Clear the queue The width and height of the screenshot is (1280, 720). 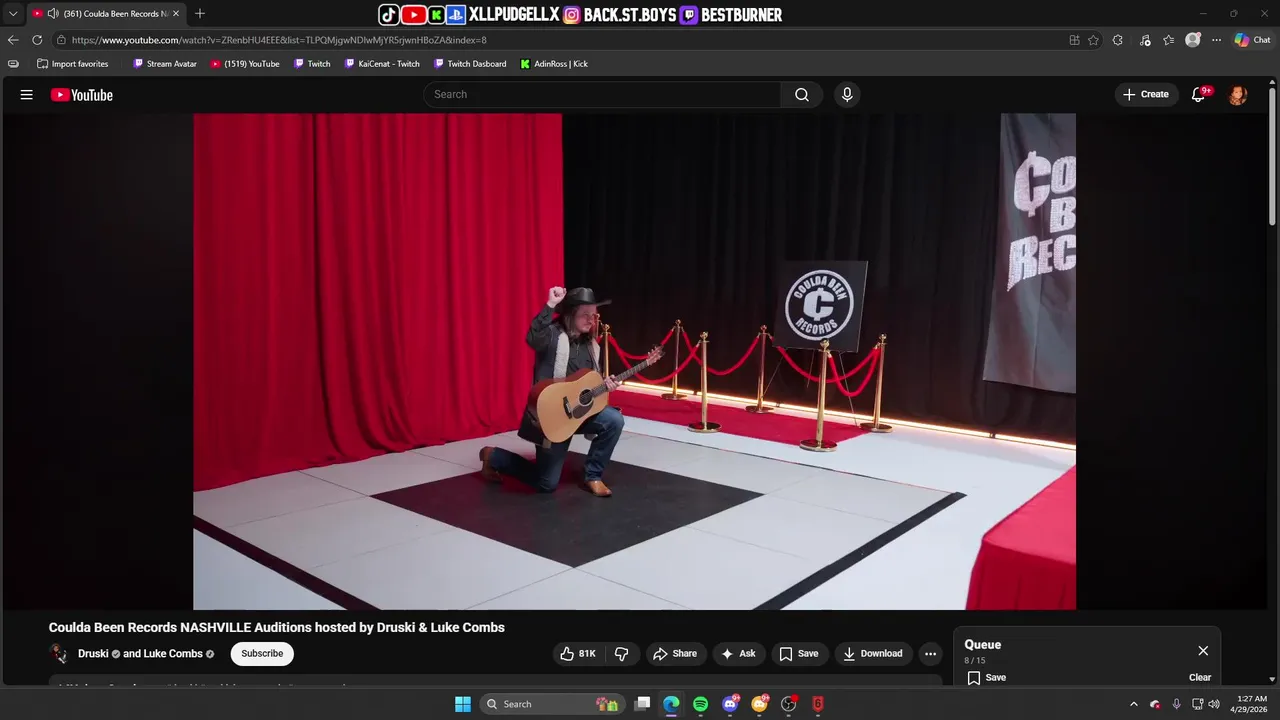pyautogui.click(x=1200, y=677)
